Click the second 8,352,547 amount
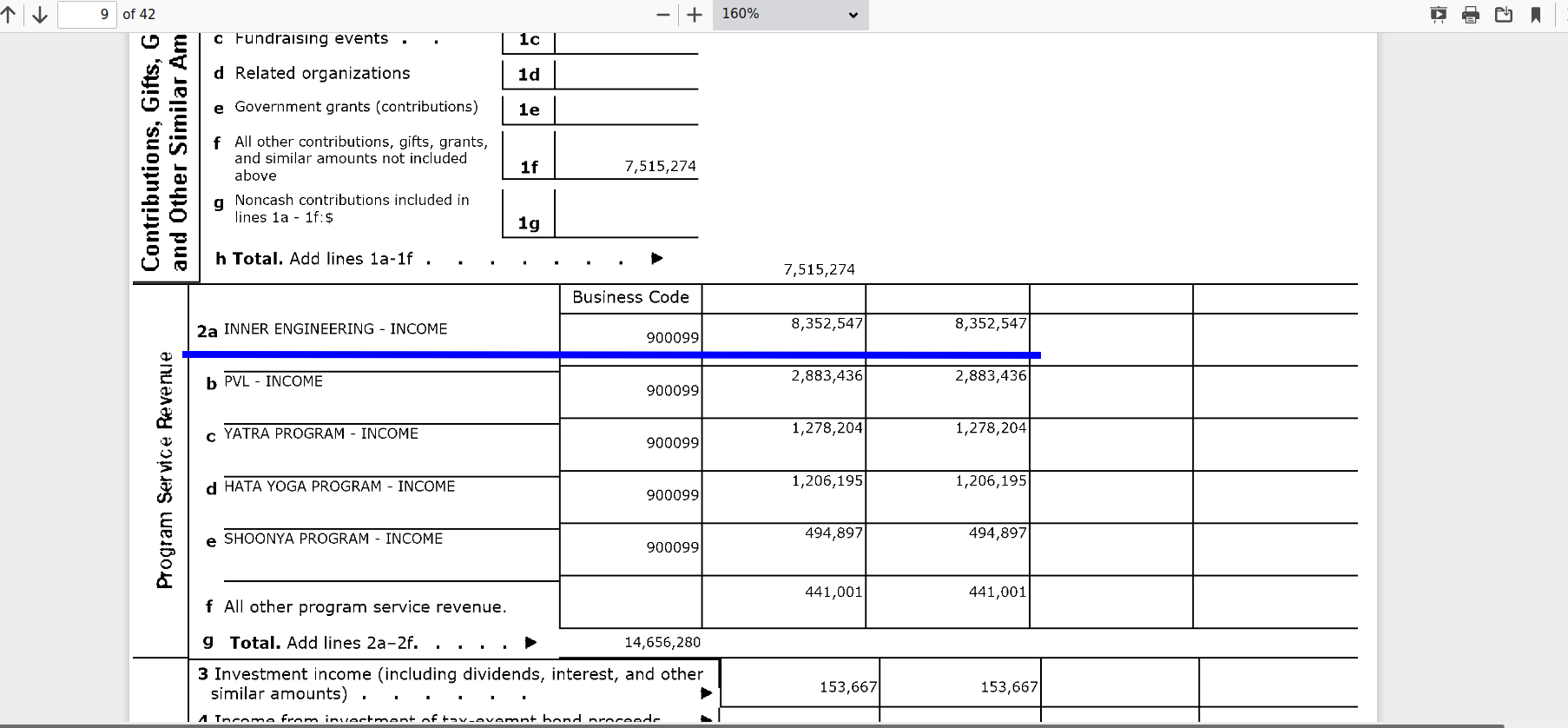 pos(991,323)
